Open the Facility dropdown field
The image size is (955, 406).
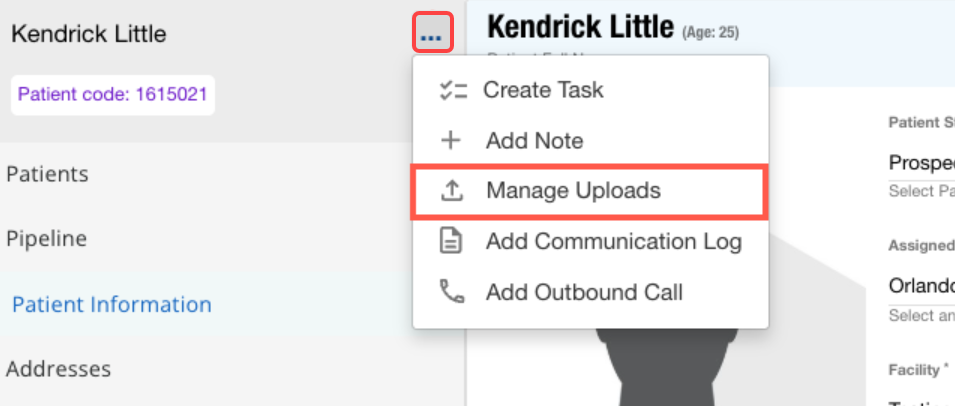coord(920,398)
